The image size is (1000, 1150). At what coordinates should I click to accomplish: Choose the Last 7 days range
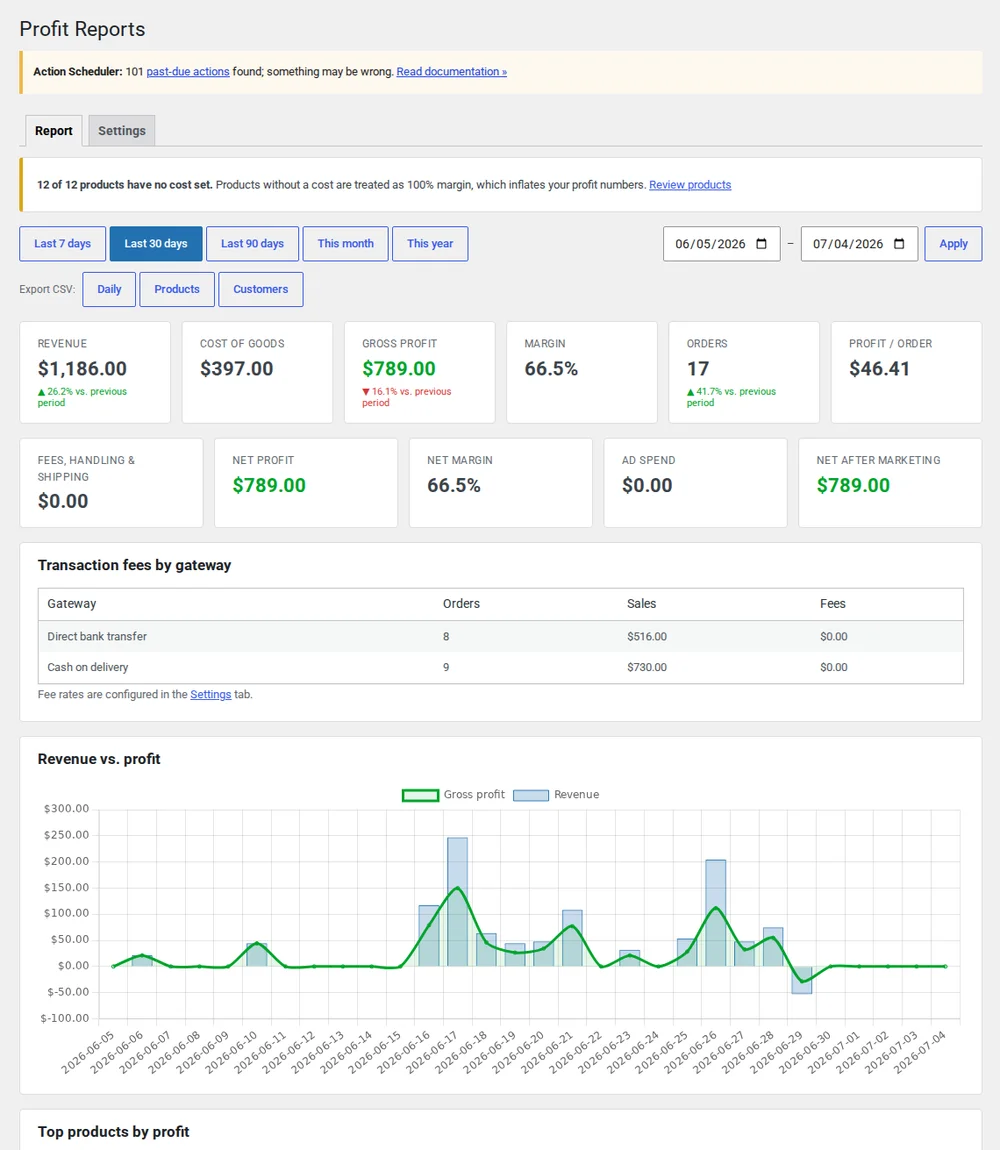pyautogui.click(x=62, y=243)
